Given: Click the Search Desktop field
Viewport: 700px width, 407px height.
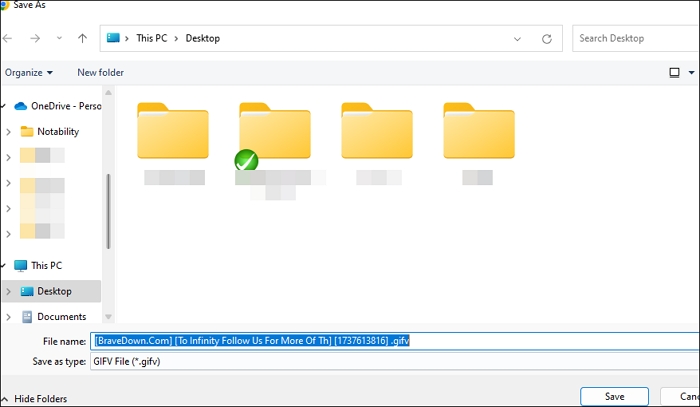Looking at the screenshot, I should pyautogui.click(x=635, y=39).
